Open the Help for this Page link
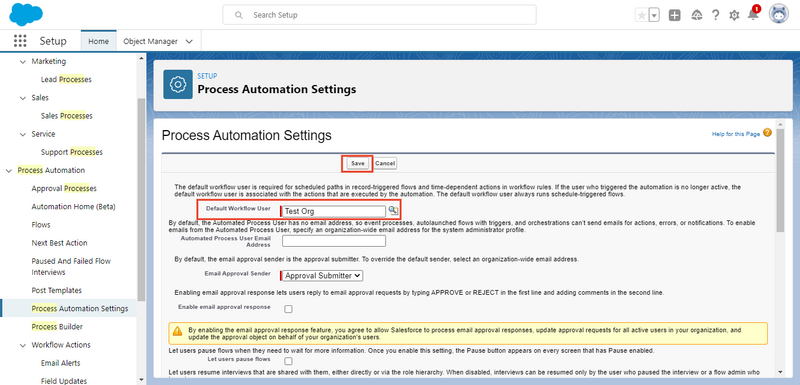Image resolution: width=800 pixels, height=385 pixels. pyautogui.click(x=736, y=134)
